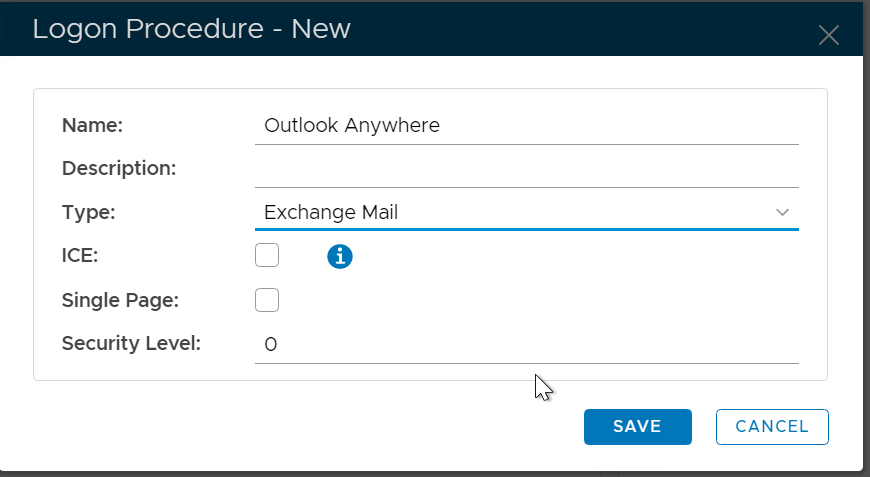
Task: Click the Name field containing Outlook Anywhere
Action: click(526, 125)
